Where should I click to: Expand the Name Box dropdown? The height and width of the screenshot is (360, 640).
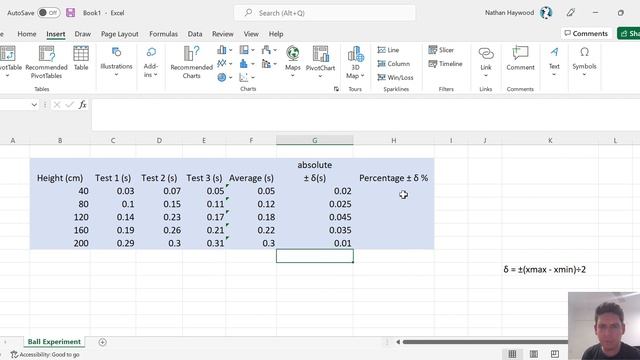click(x=34, y=105)
